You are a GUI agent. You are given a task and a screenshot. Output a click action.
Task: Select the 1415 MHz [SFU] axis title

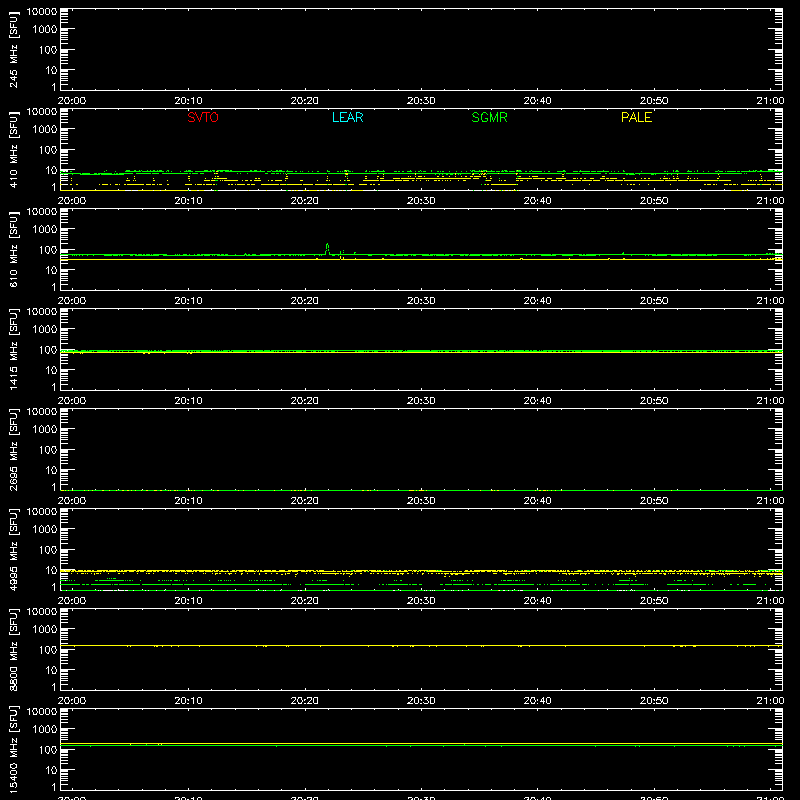pyautogui.click(x=14, y=349)
